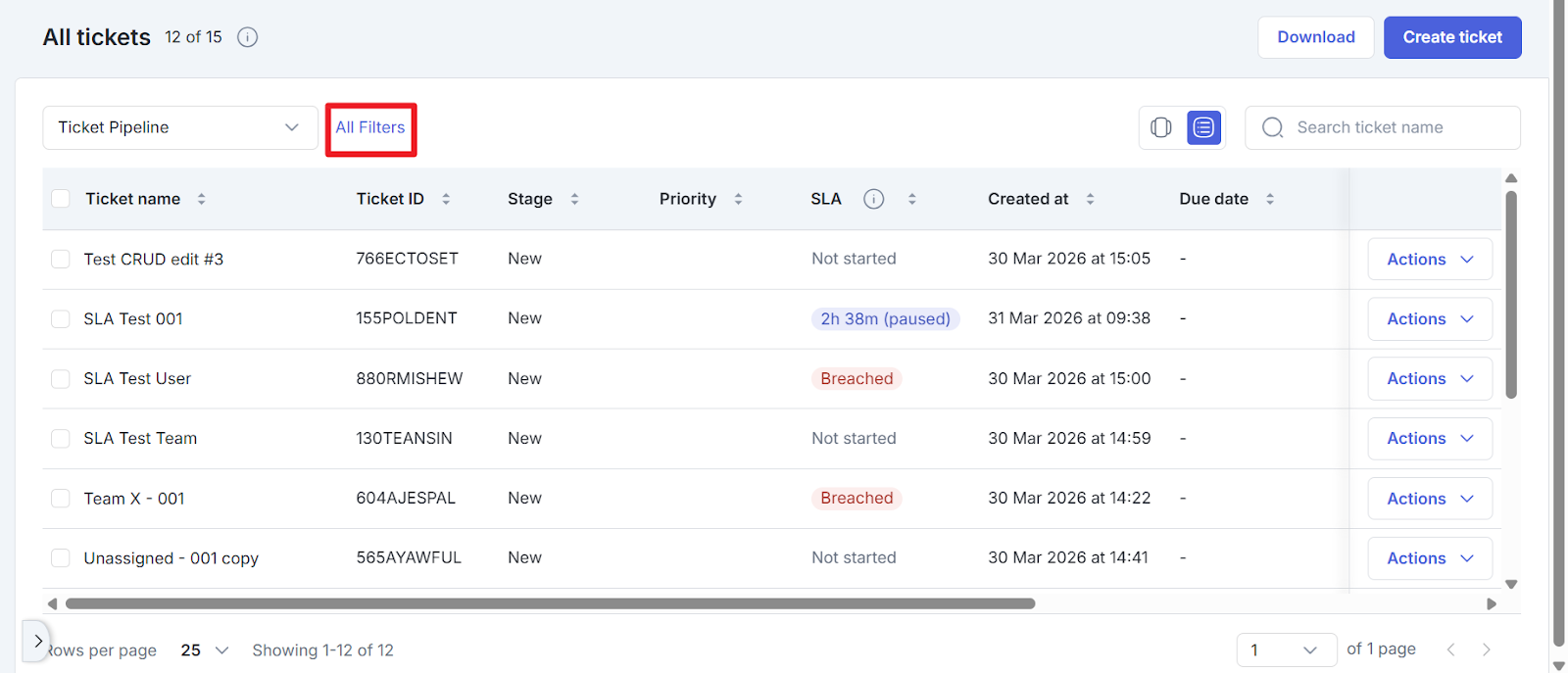Select the list view icon
The height and width of the screenshot is (673, 1568).
(x=1203, y=127)
